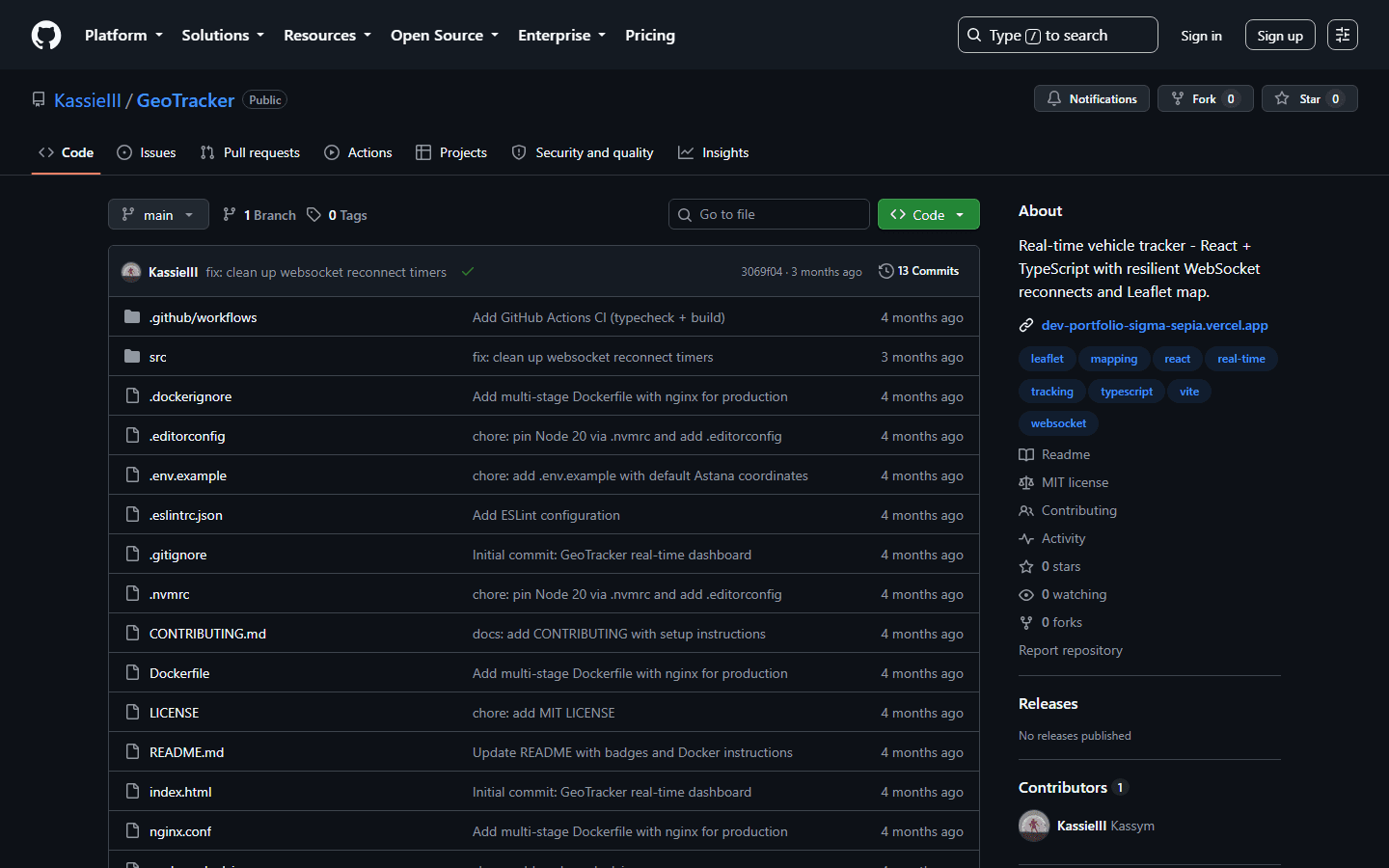Click the book icon next to Readme

pos(1026,454)
